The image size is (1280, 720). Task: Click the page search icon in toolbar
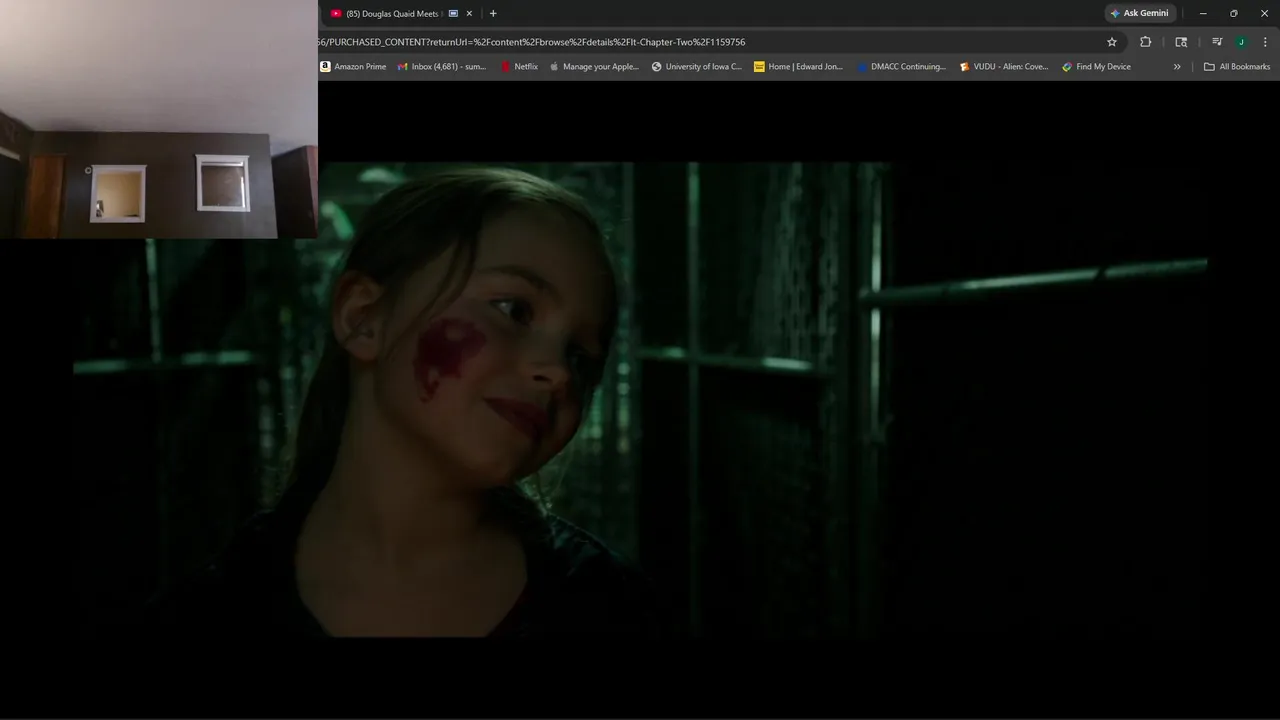(1181, 42)
